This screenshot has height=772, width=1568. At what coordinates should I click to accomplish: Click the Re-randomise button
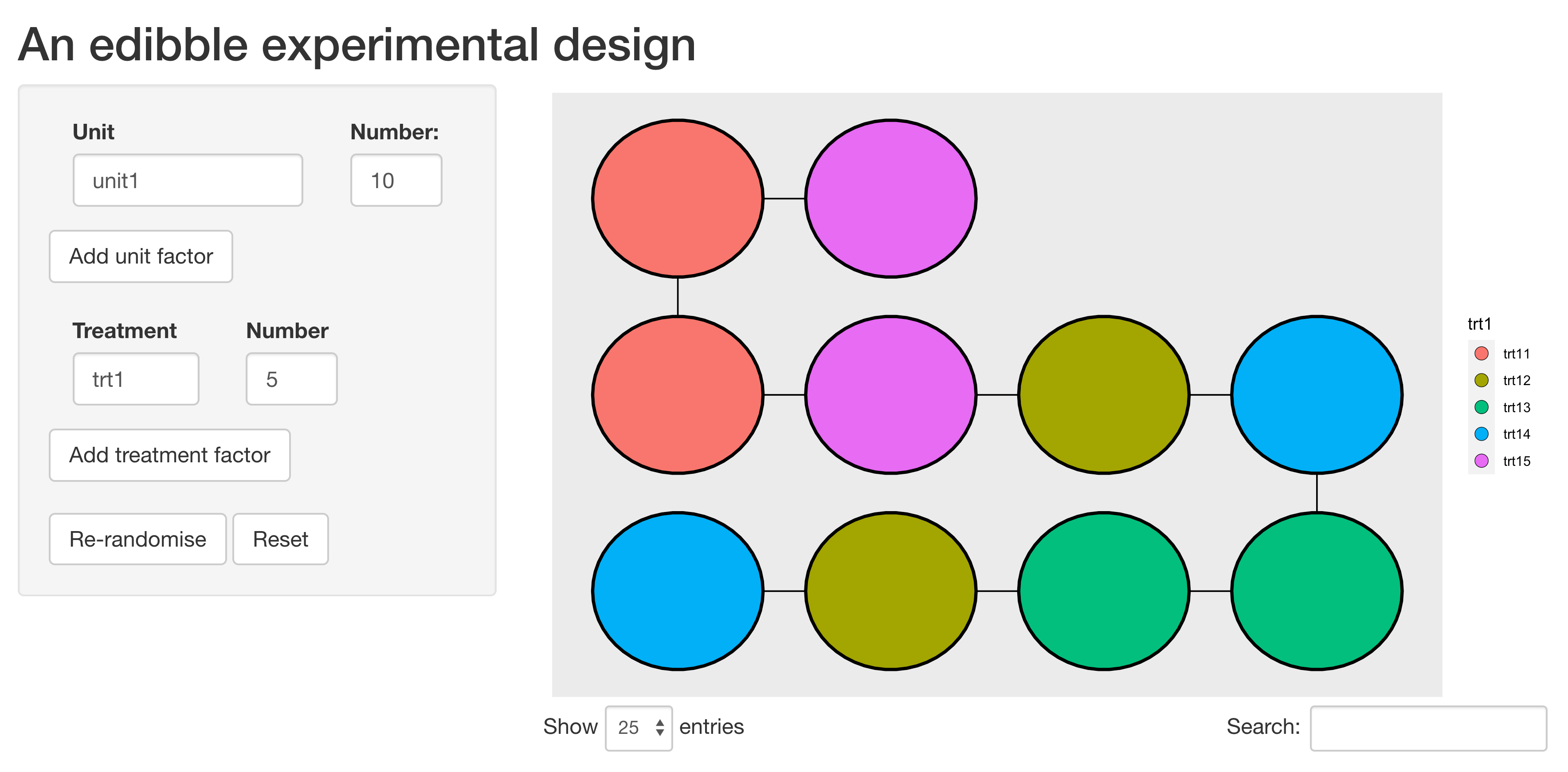click(x=137, y=540)
